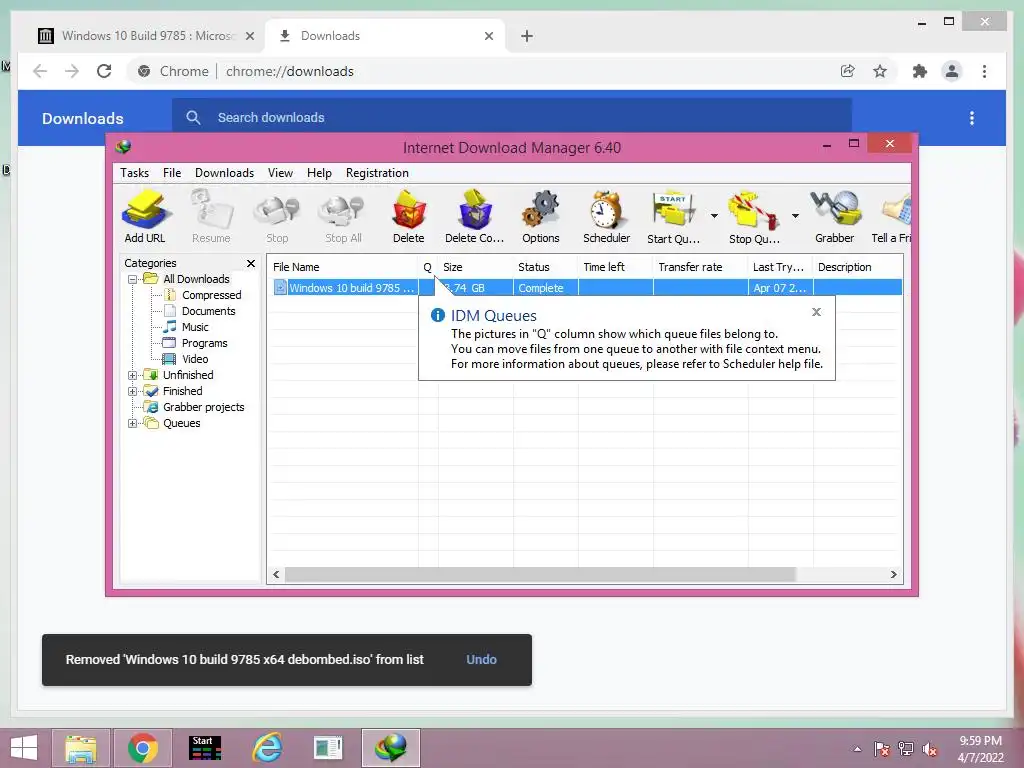Select the Video category

195,359
